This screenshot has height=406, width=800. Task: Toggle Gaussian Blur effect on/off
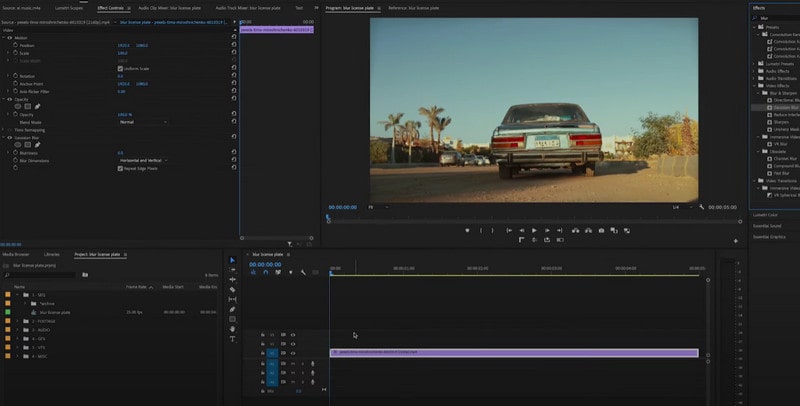(x=10, y=137)
